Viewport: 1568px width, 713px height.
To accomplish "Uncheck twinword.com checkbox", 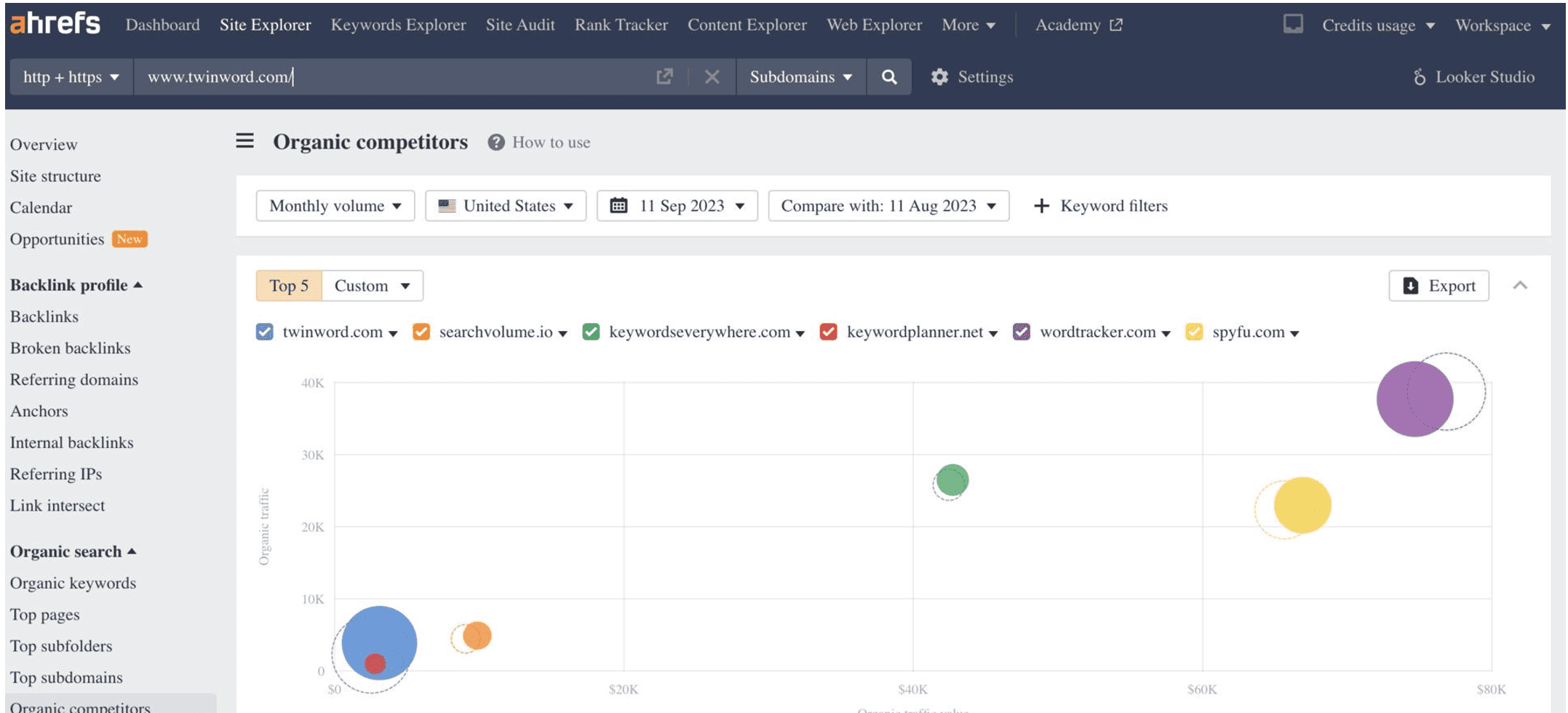I will [x=265, y=332].
